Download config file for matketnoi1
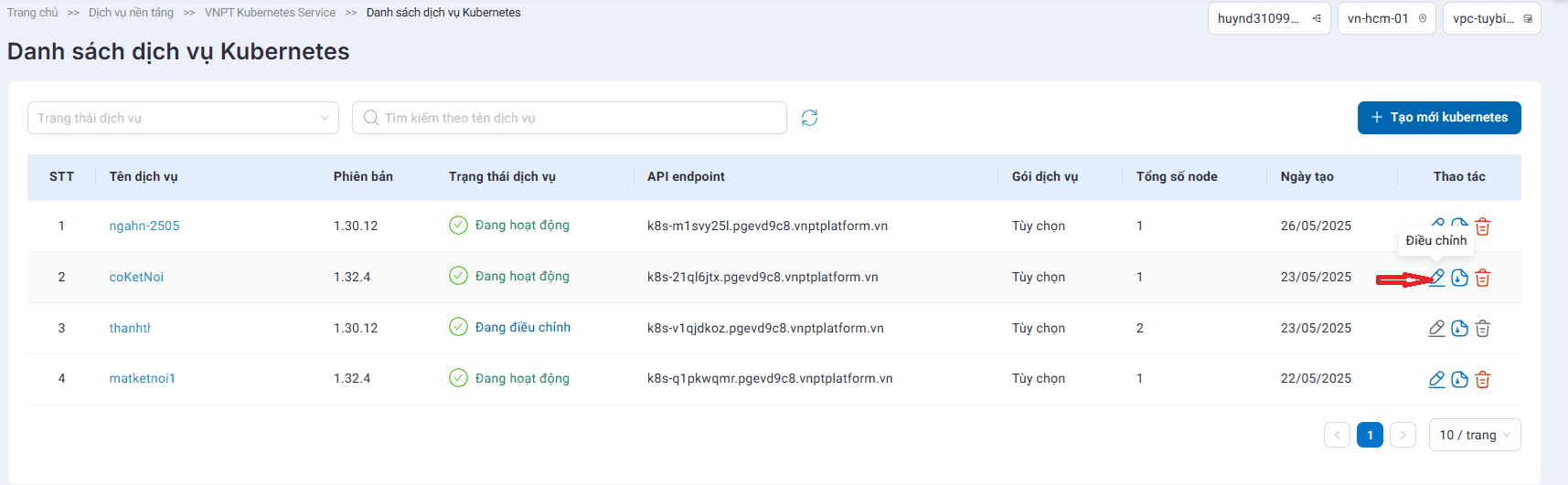This screenshot has height=485, width=1568. [1459, 379]
